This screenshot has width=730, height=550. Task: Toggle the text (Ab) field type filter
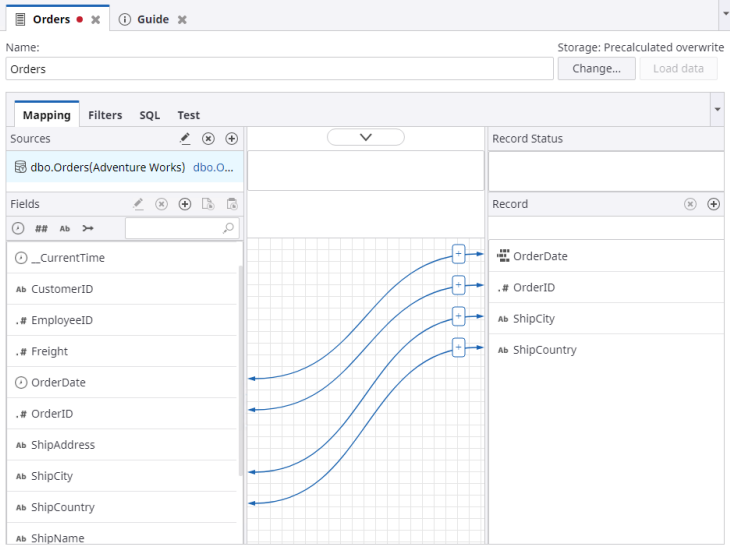point(65,229)
